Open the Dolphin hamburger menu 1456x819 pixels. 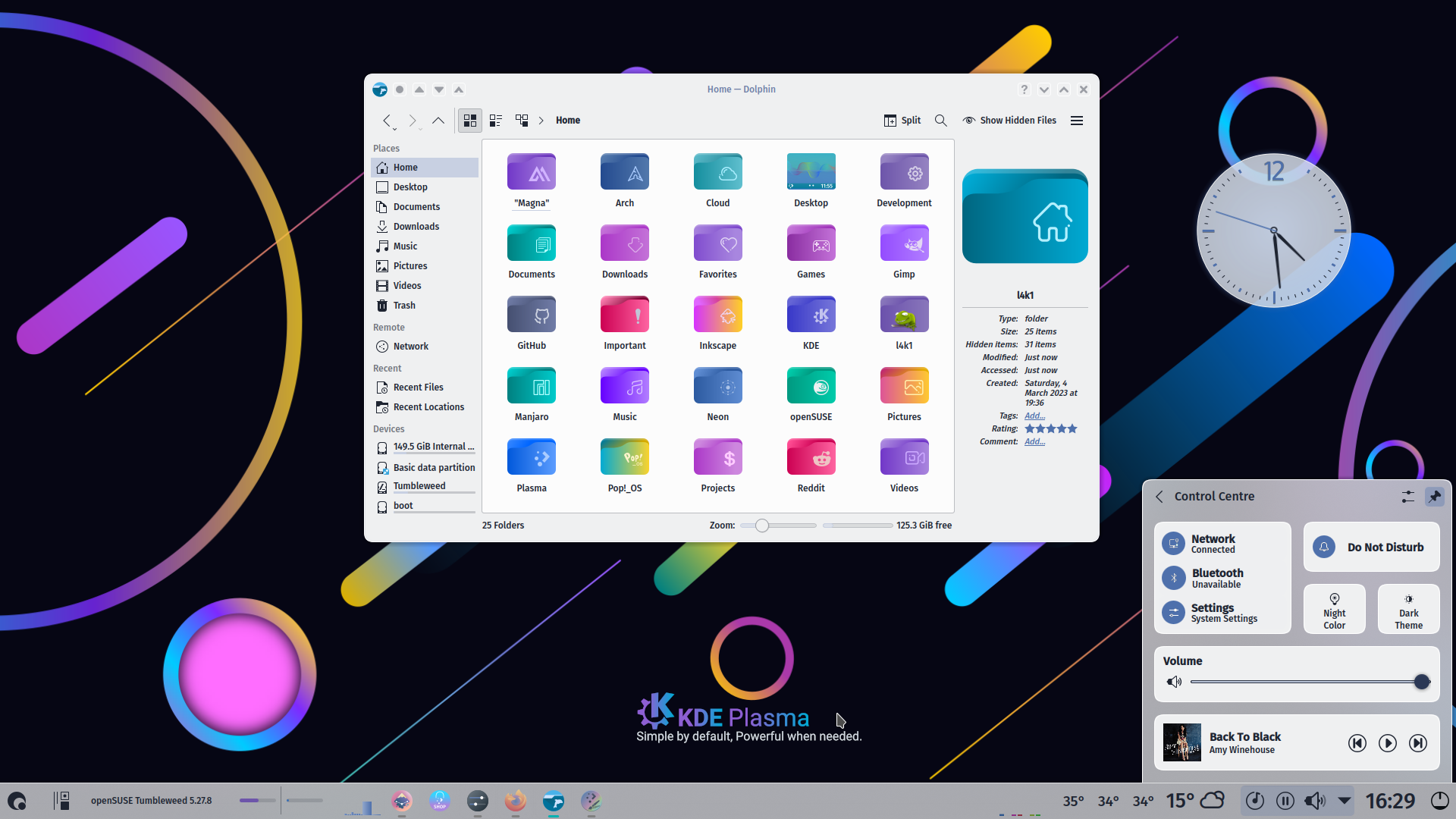(x=1077, y=121)
